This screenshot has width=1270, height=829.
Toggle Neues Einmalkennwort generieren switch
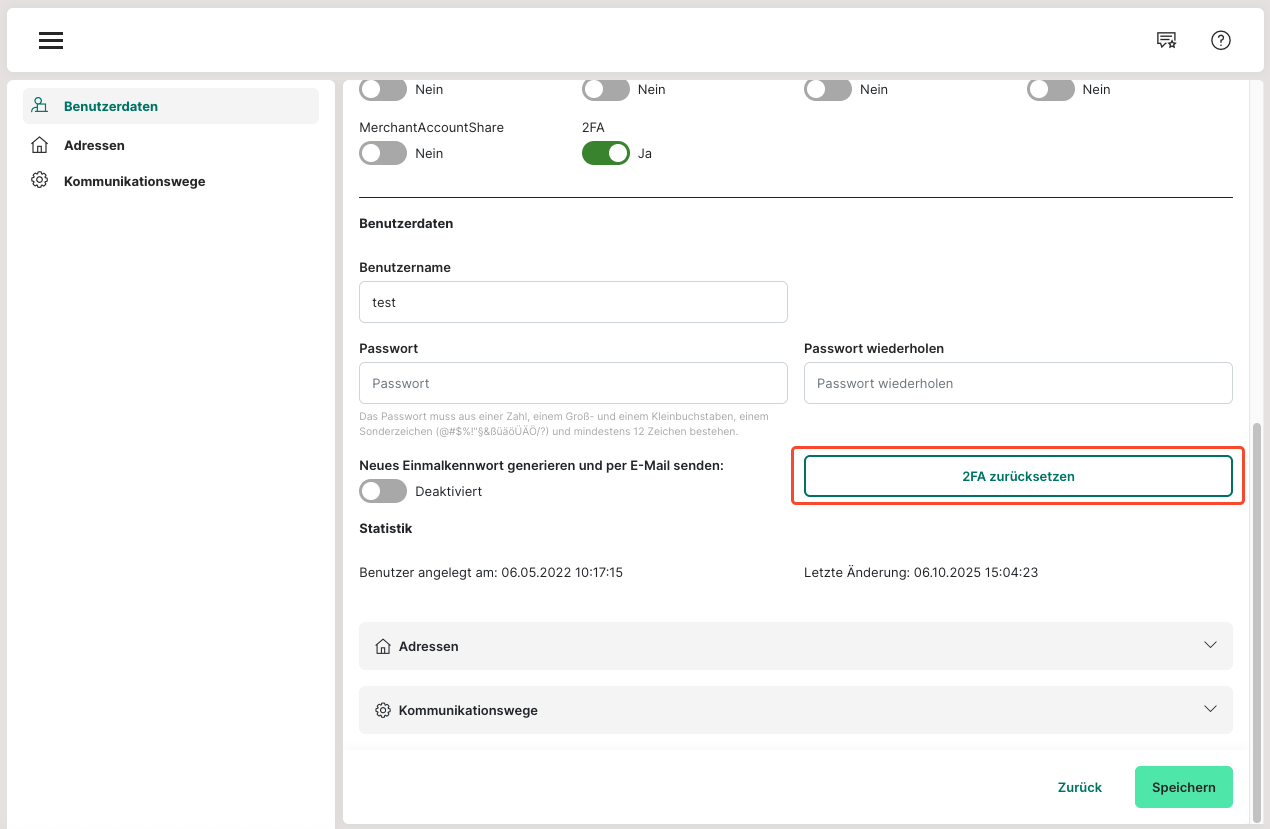[383, 491]
